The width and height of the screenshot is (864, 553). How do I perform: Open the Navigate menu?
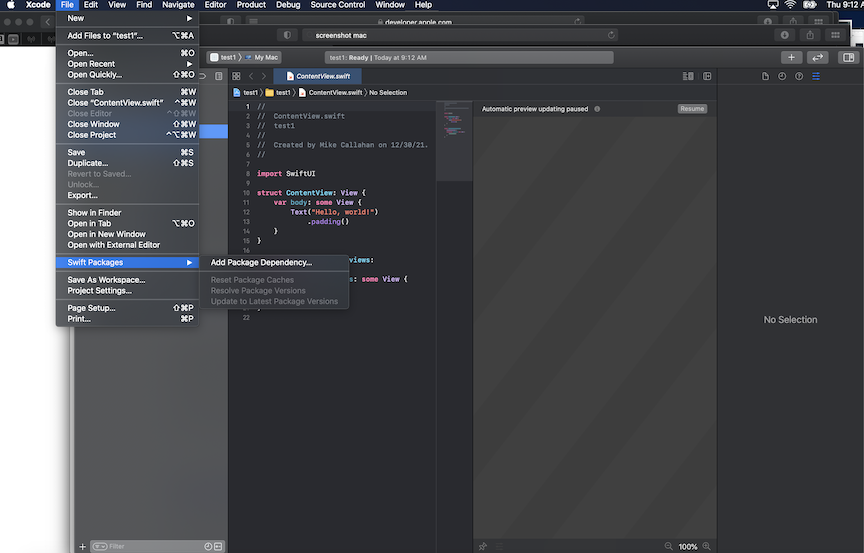(178, 5)
